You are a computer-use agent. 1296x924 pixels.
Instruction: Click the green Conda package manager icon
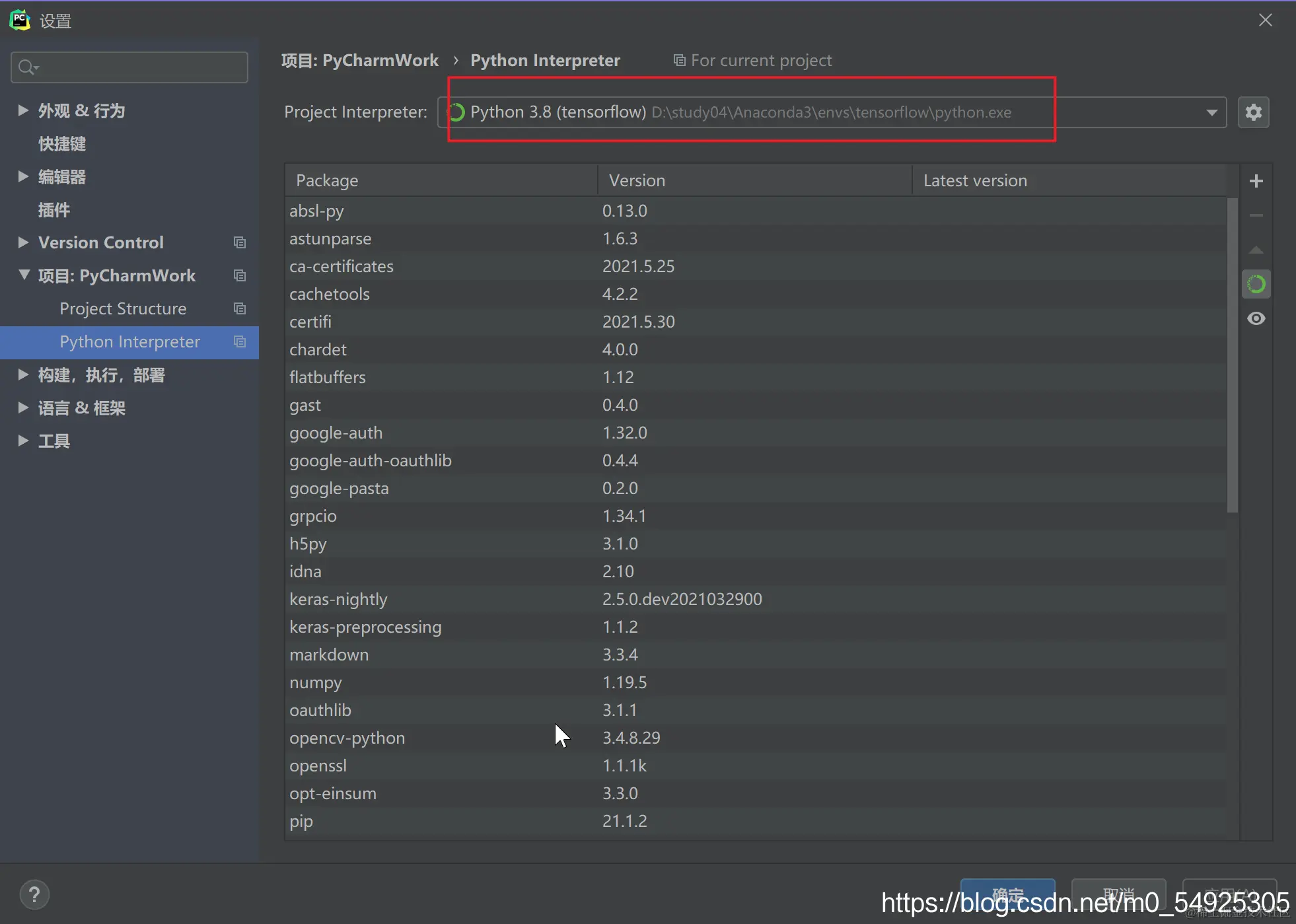tap(1256, 285)
